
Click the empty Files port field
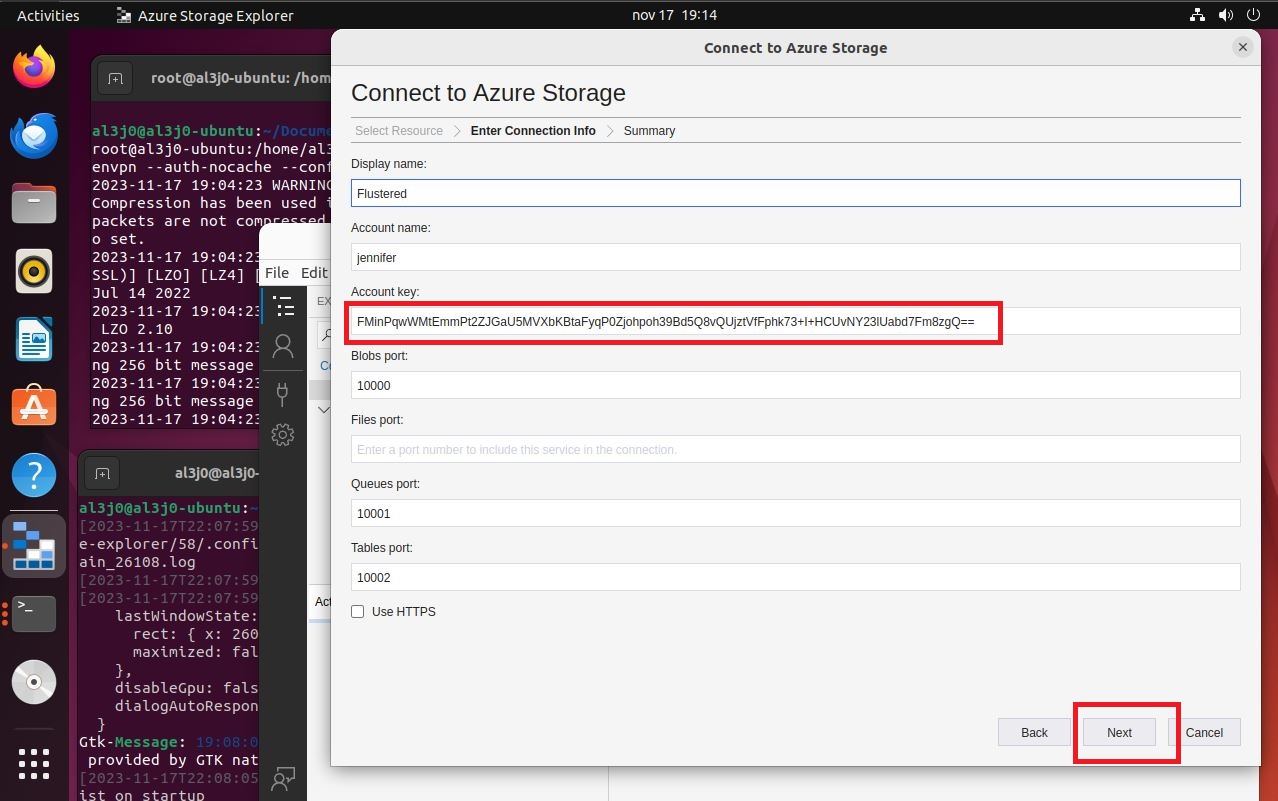796,449
